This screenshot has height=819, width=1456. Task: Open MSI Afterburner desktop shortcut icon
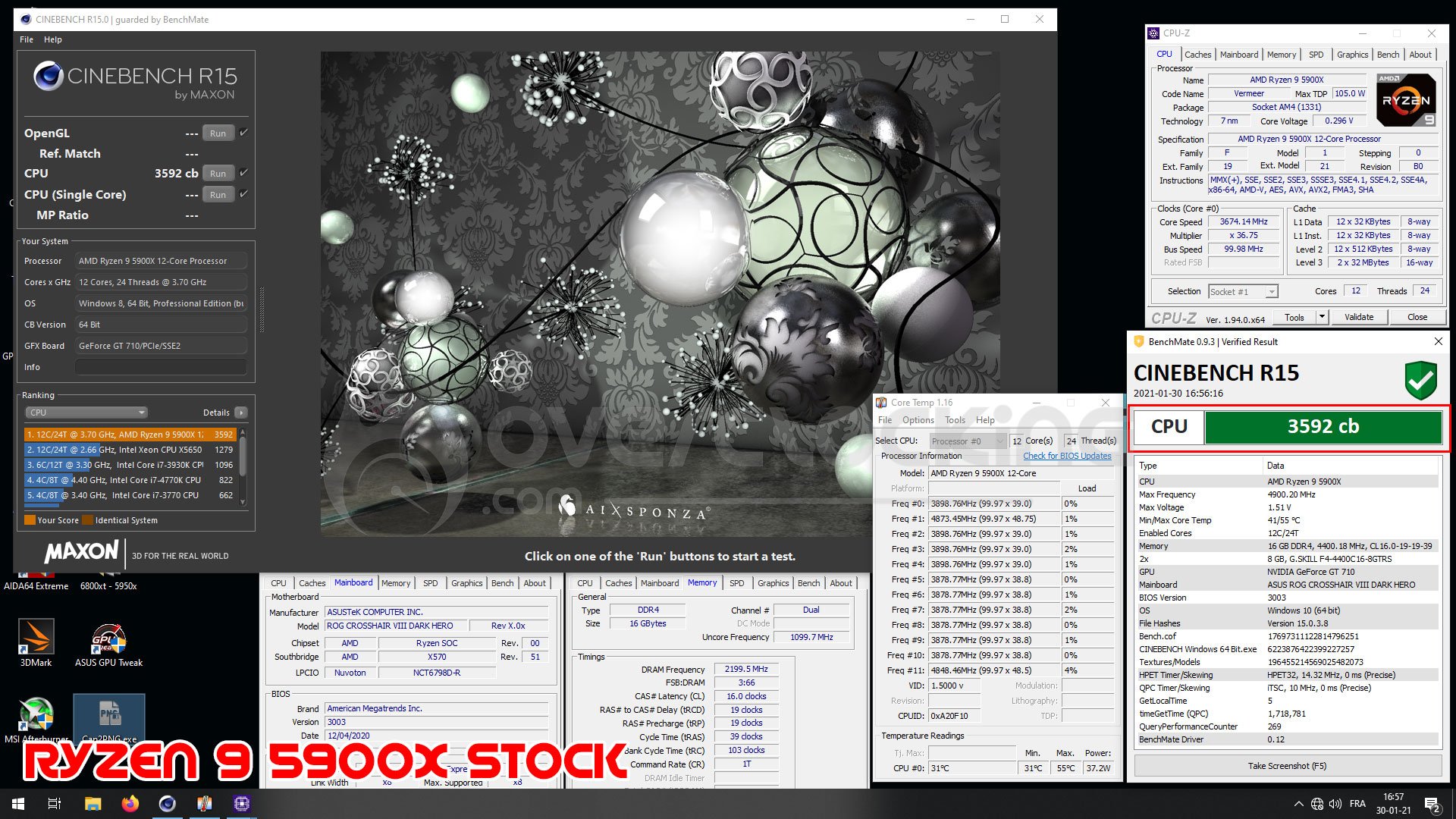tap(36, 718)
